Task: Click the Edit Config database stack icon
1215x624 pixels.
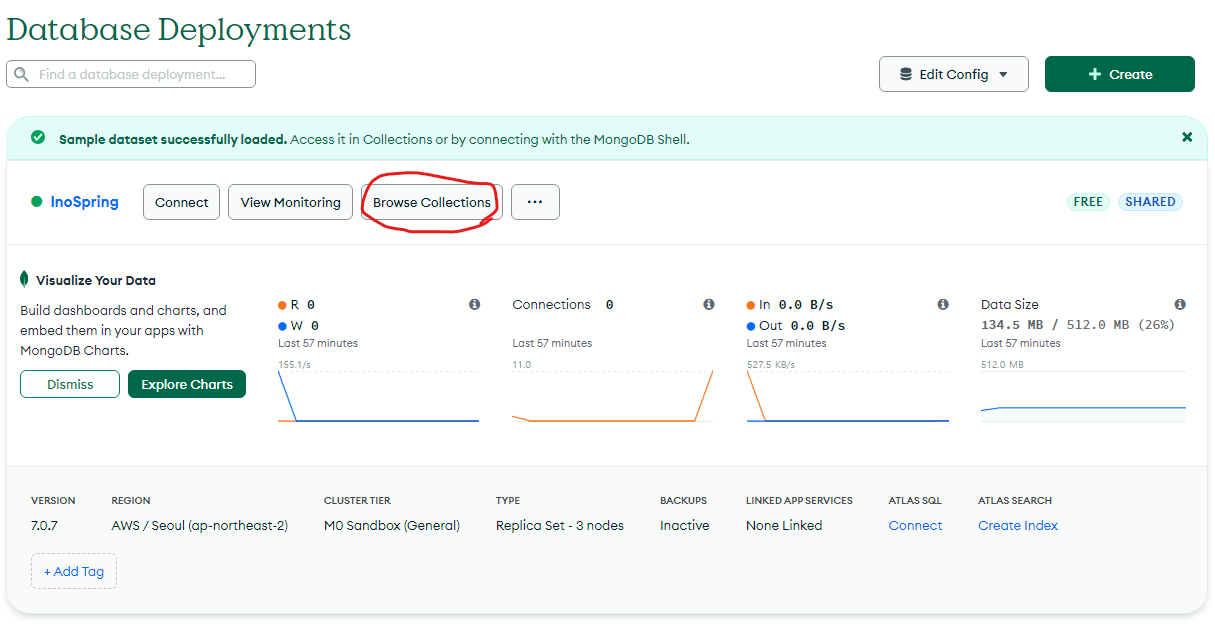Action: (906, 74)
